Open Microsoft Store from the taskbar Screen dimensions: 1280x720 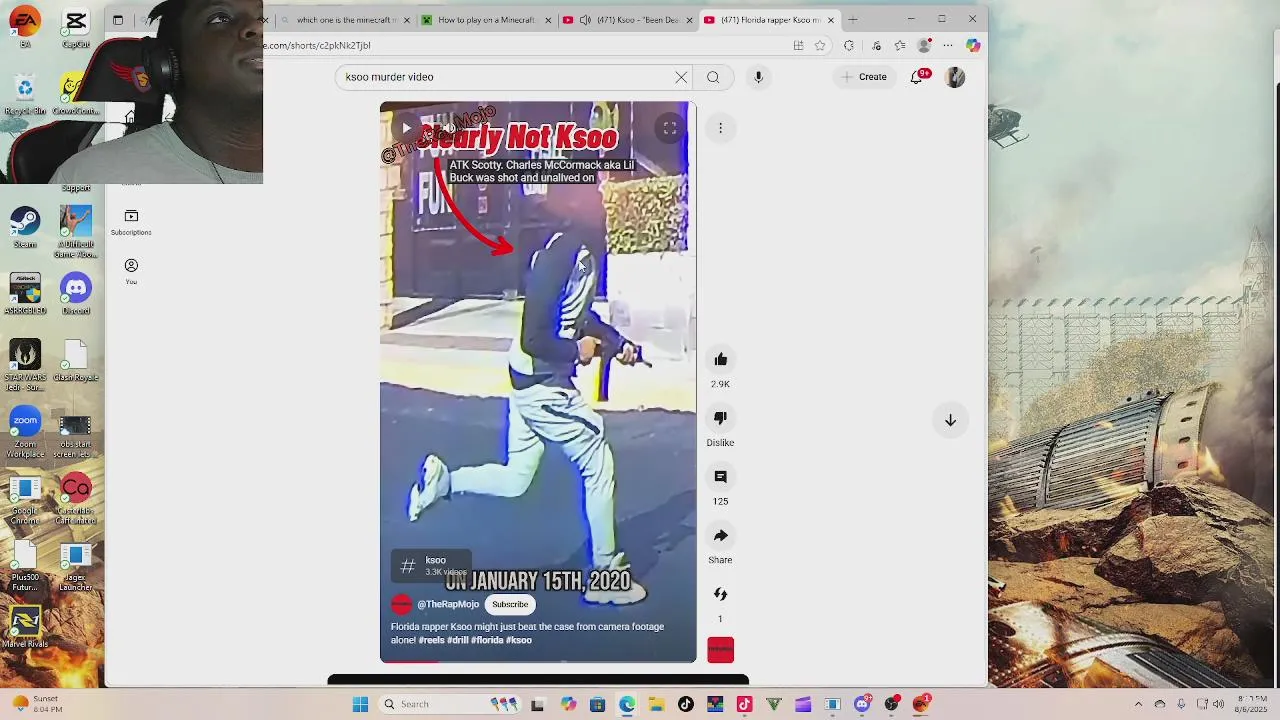tap(597, 704)
